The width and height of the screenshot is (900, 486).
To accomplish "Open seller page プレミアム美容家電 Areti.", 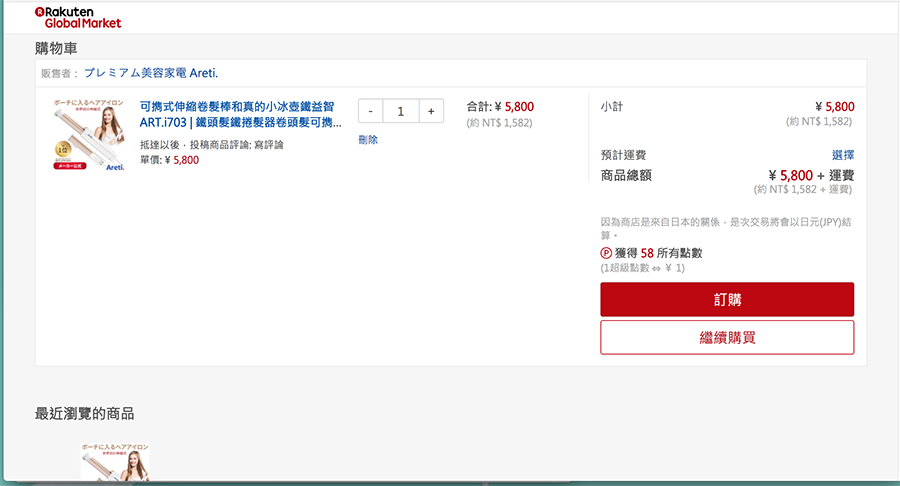I will point(151,73).
